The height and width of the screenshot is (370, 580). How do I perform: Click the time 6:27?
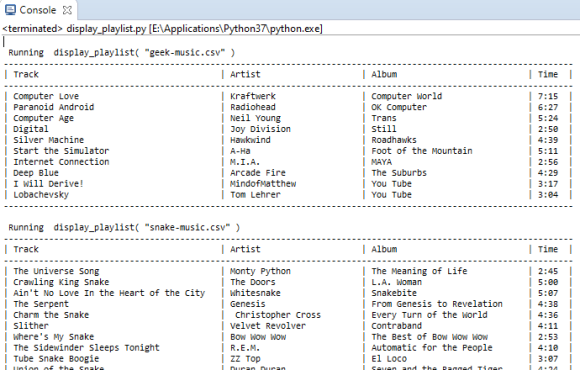pyautogui.click(x=548, y=107)
